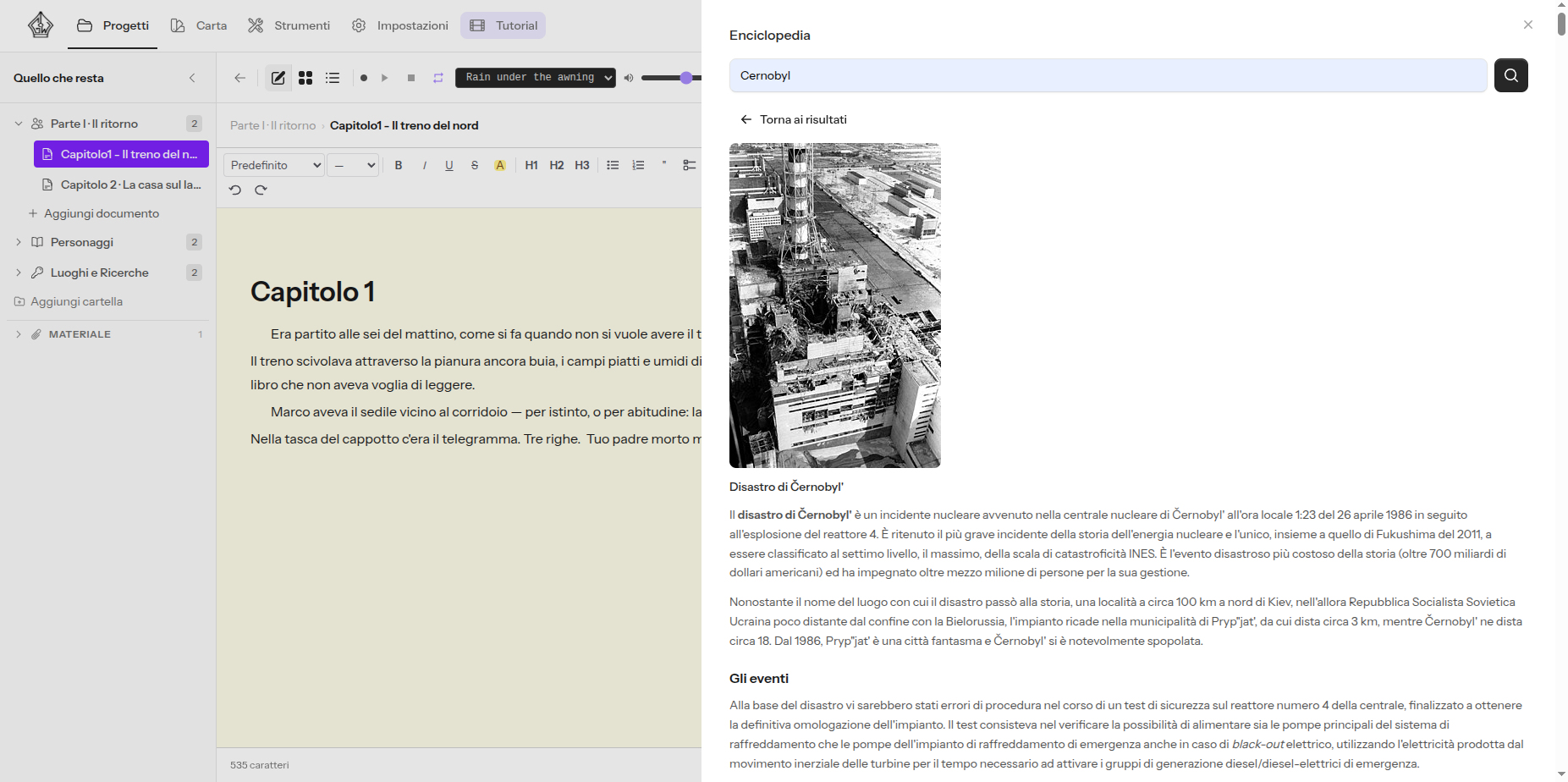Screen dimensions: 1568x782
Task: Expand the Luoghi e Ricerche folder
Action: 19,273
